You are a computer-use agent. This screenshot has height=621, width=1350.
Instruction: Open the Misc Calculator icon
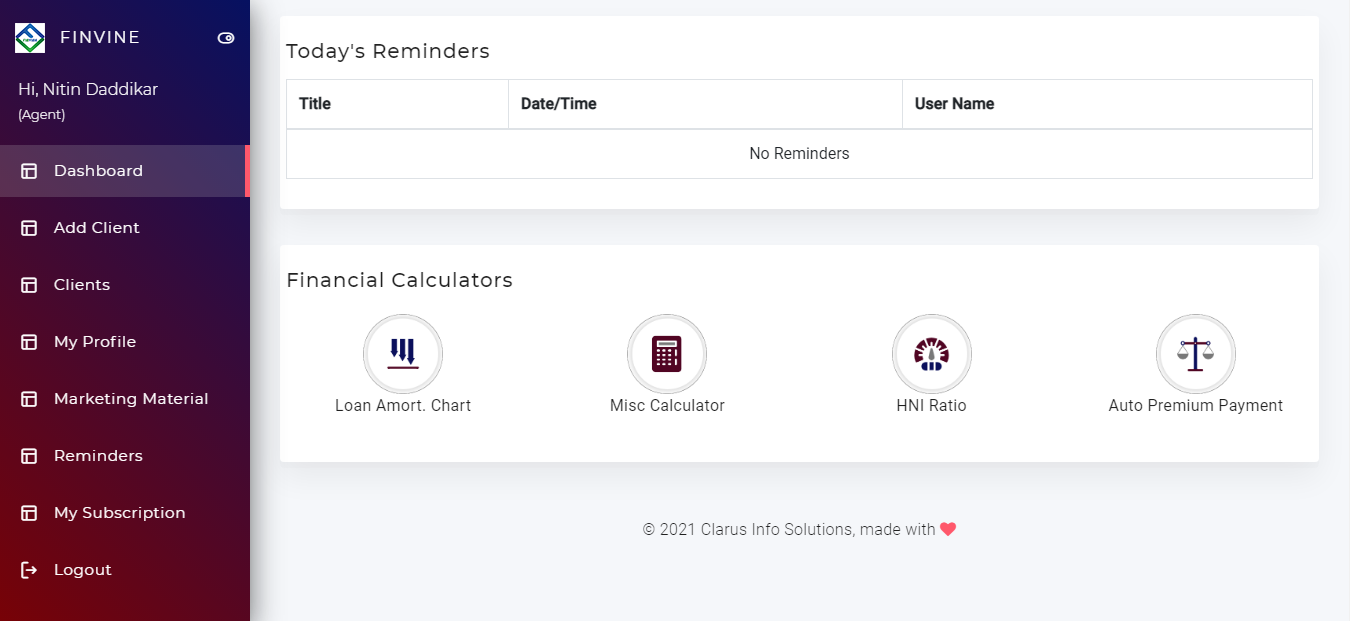click(x=667, y=354)
